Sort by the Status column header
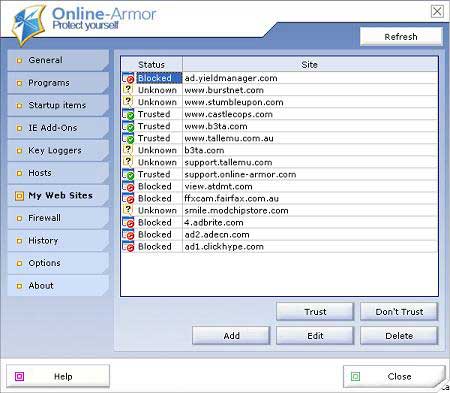The width and height of the screenshot is (450, 393). [152, 64]
